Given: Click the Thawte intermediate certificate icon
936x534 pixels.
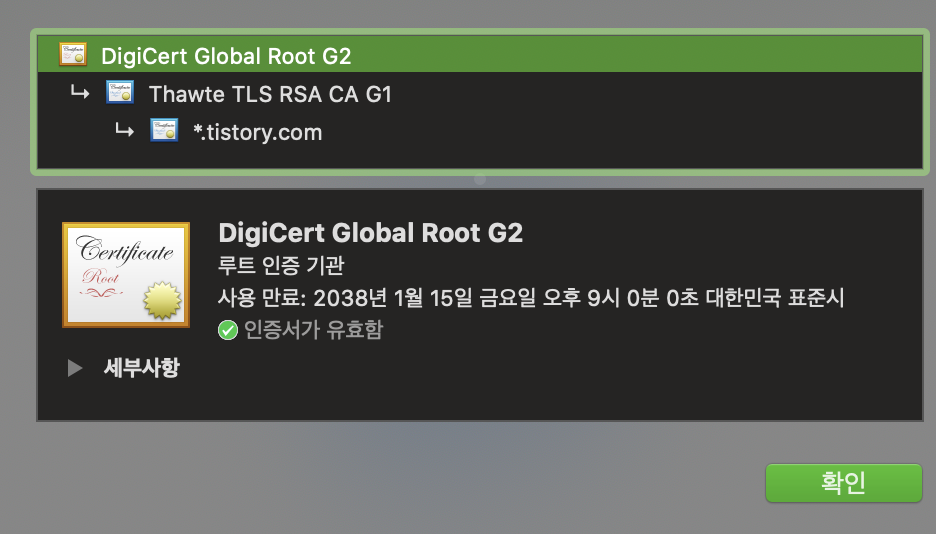Looking at the screenshot, I should 120,92.
